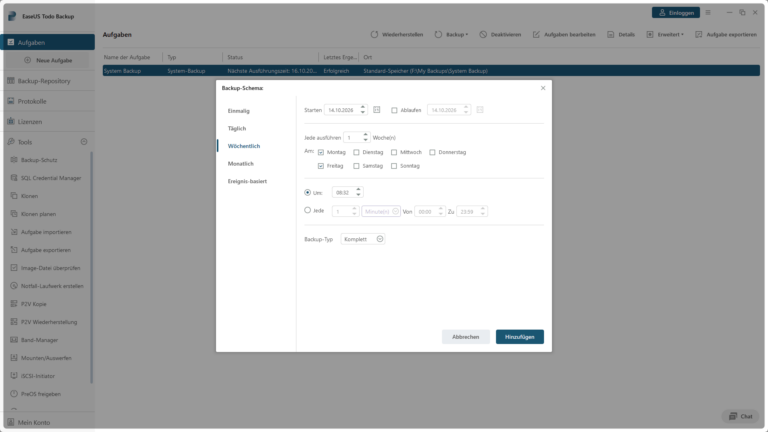Click the Wiederherstellen restore icon

374,34
